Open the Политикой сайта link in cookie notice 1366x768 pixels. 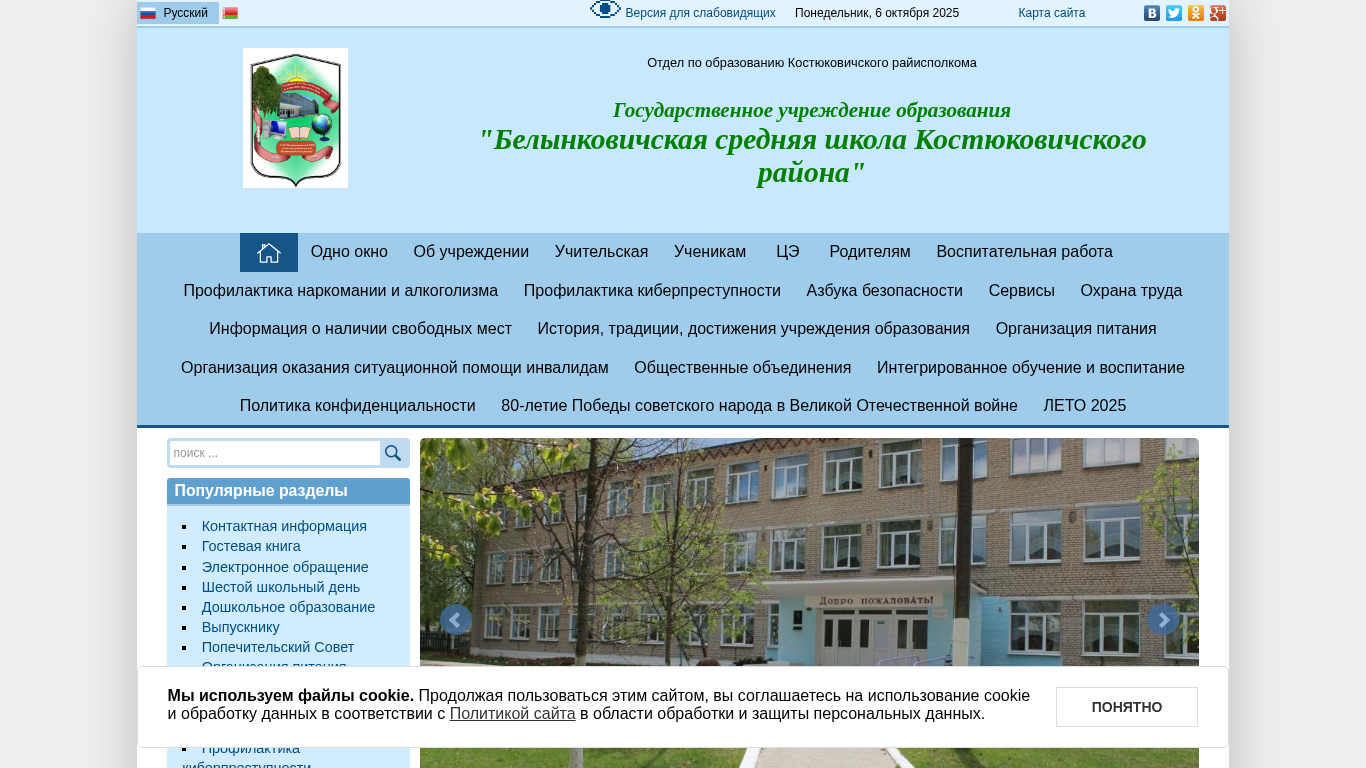point(513,714)
